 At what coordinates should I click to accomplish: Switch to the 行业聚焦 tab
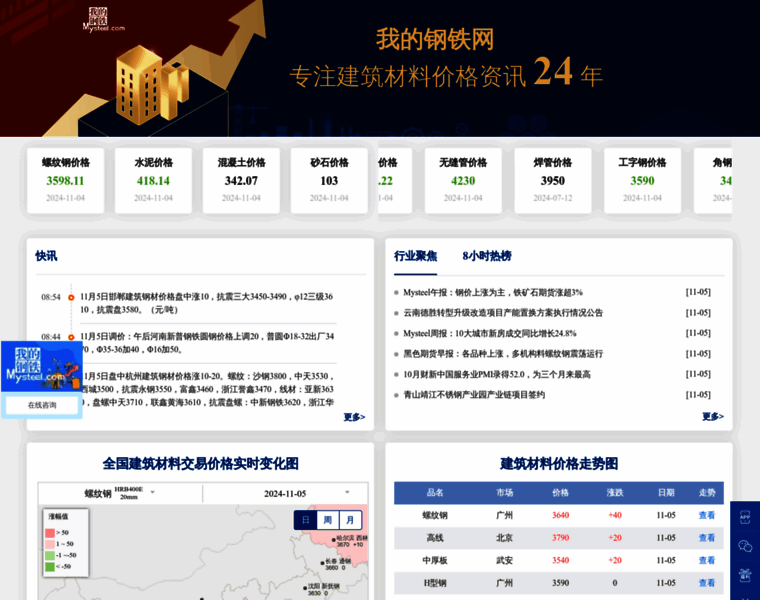click(415, 256)
